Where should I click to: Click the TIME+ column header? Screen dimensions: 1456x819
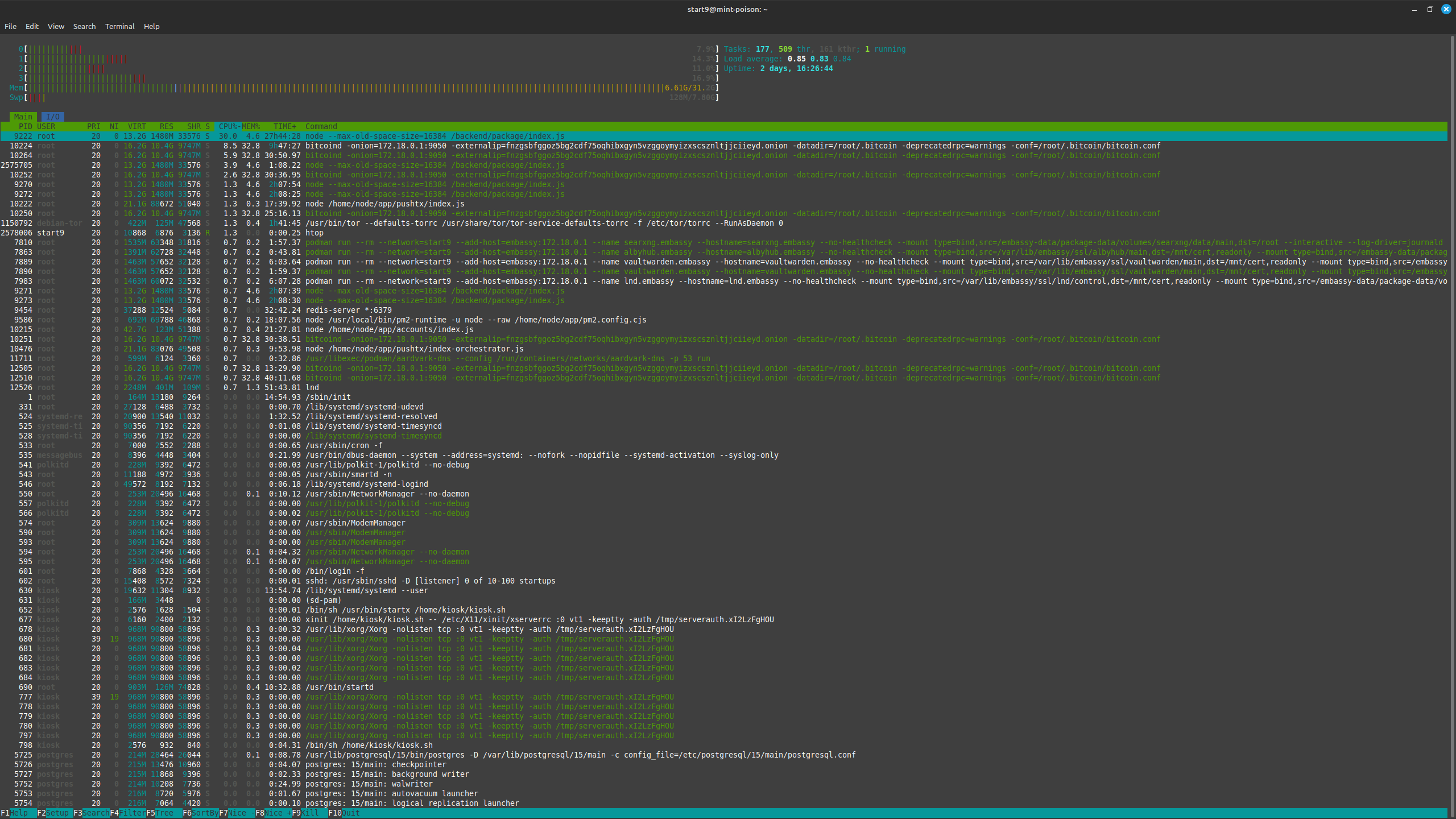284,126
